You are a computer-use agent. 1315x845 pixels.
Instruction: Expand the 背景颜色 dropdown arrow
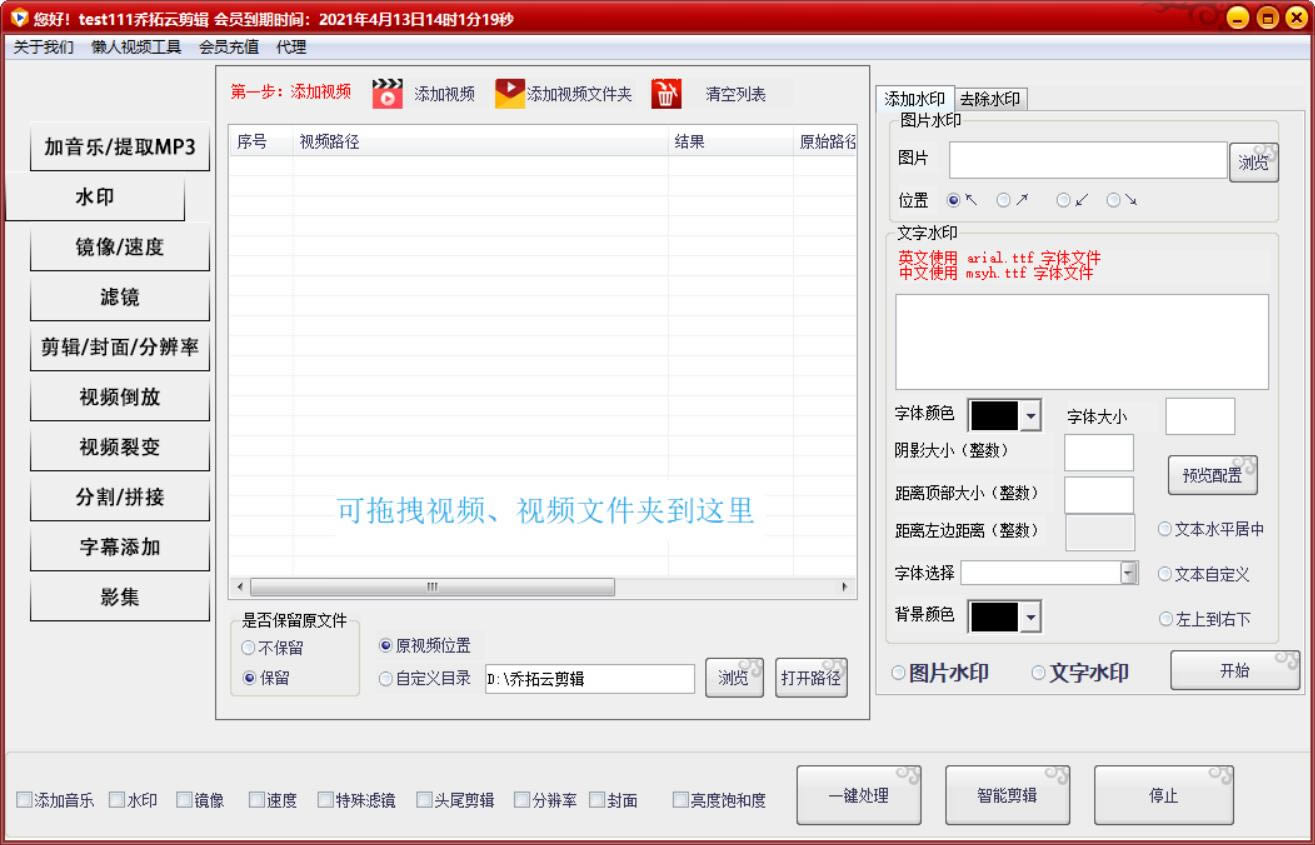coord(1031,617)
